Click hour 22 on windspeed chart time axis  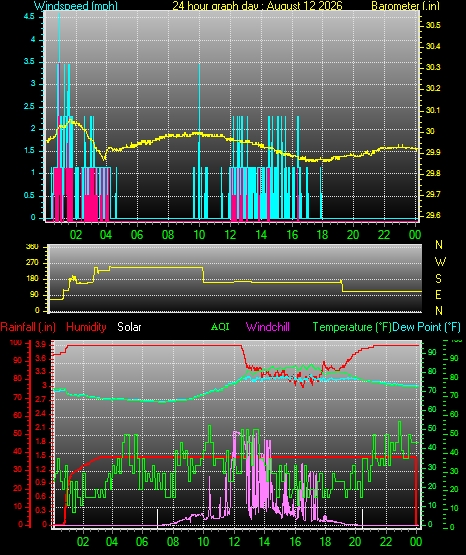[384, 235]
